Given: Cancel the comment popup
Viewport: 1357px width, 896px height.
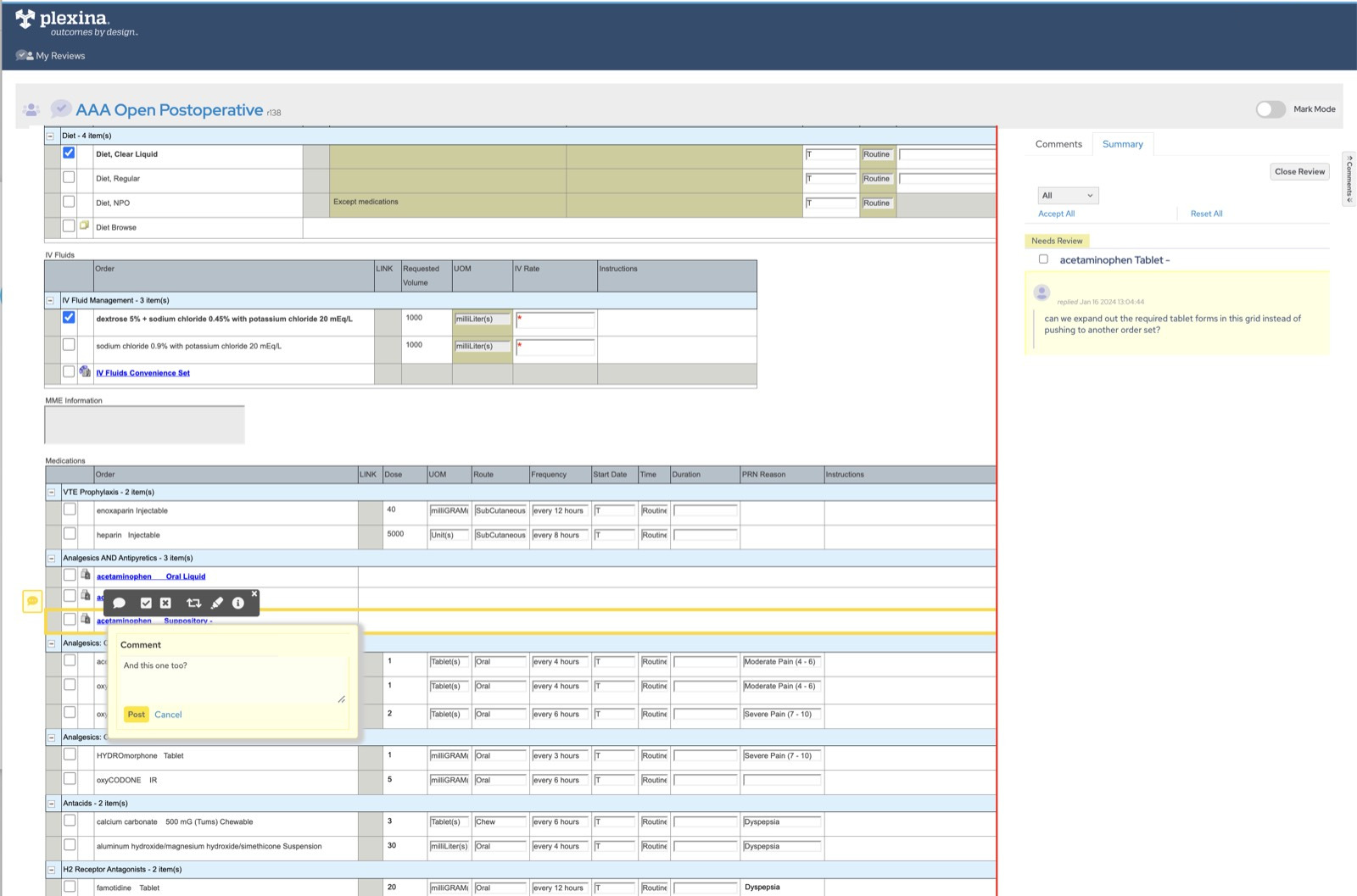Looking at the screenshot, I should click(168, 715).
